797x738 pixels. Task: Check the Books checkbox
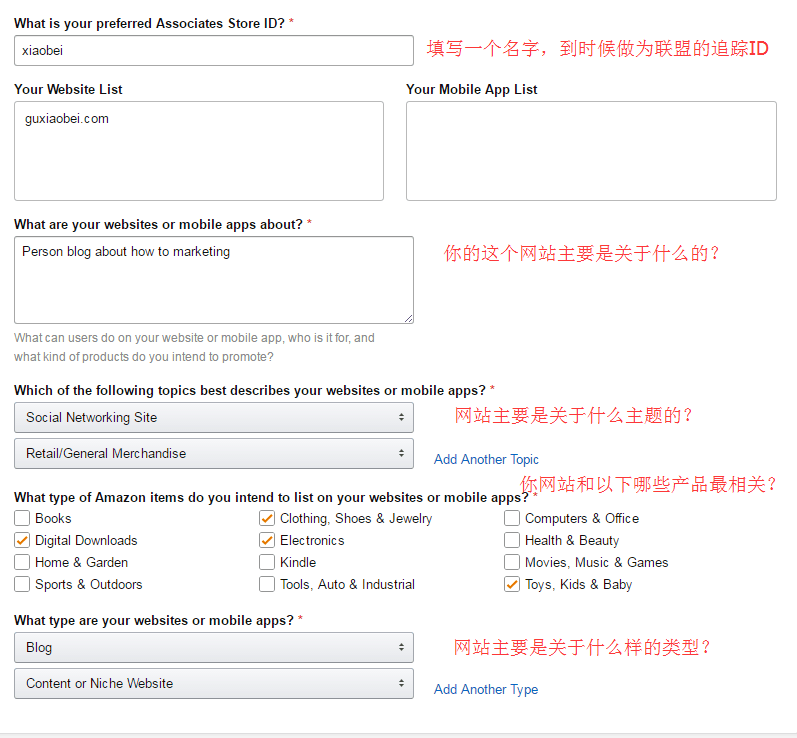pyautogui.click(x=22, y=518)
